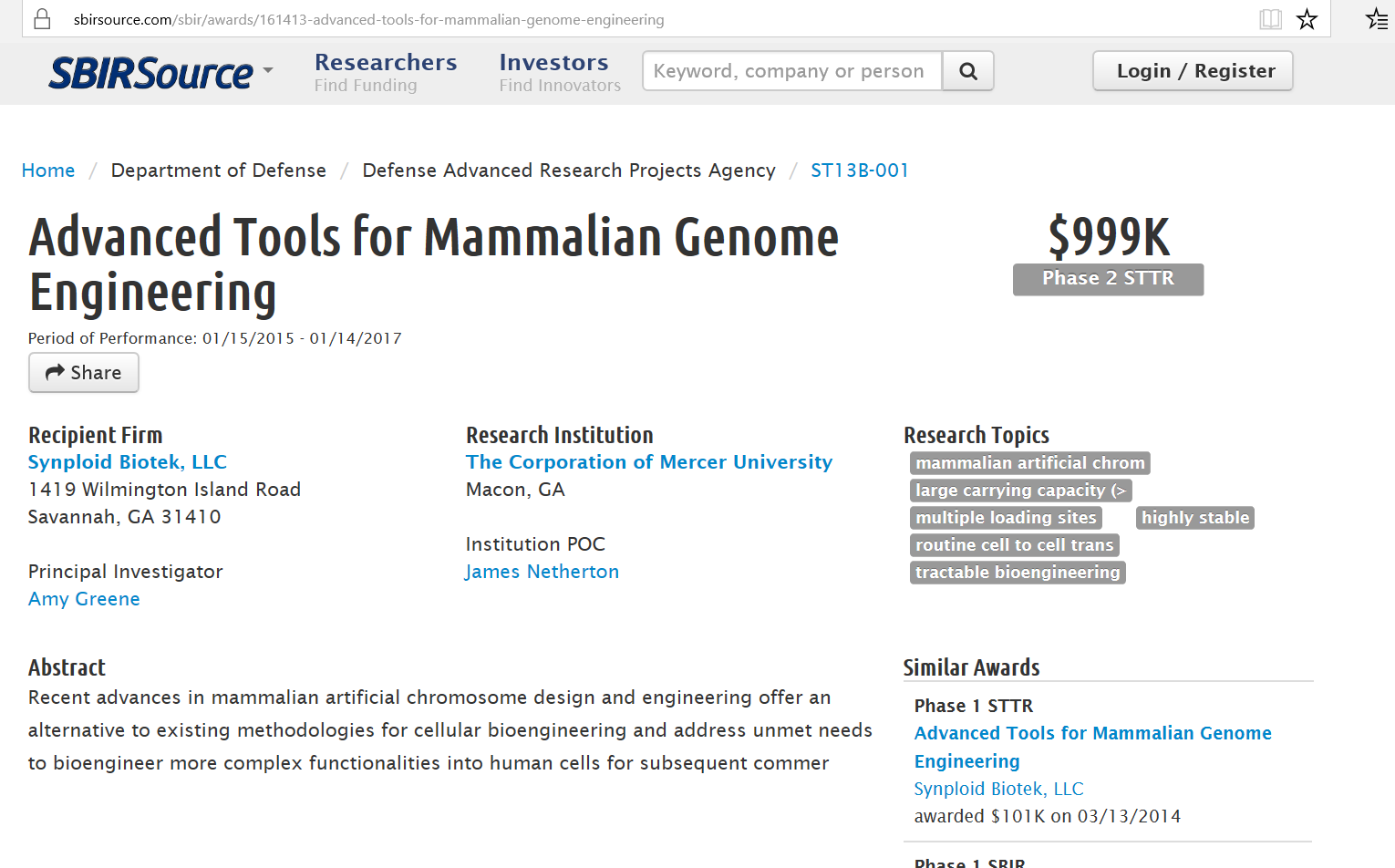Viewport: 1395px width, 868px height.
Task: Go to the Home breadcrumb link
Action: point(48,170)
